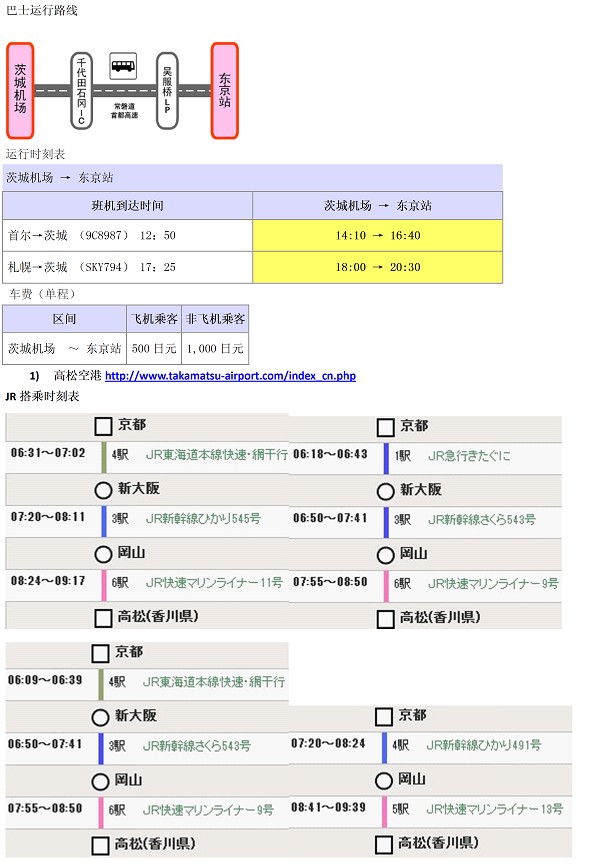This screenshot has width=603, height=864.
Task: Select the pink 东京站 stop in route diagram
Action: (225, 90)
